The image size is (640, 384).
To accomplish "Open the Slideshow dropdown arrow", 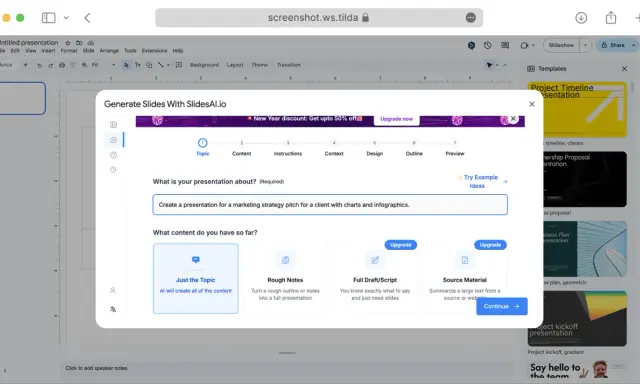I will click(585, 45).
